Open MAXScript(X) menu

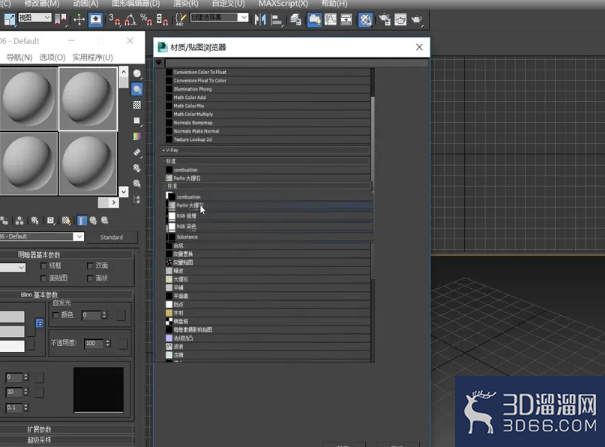click(283, 4)
